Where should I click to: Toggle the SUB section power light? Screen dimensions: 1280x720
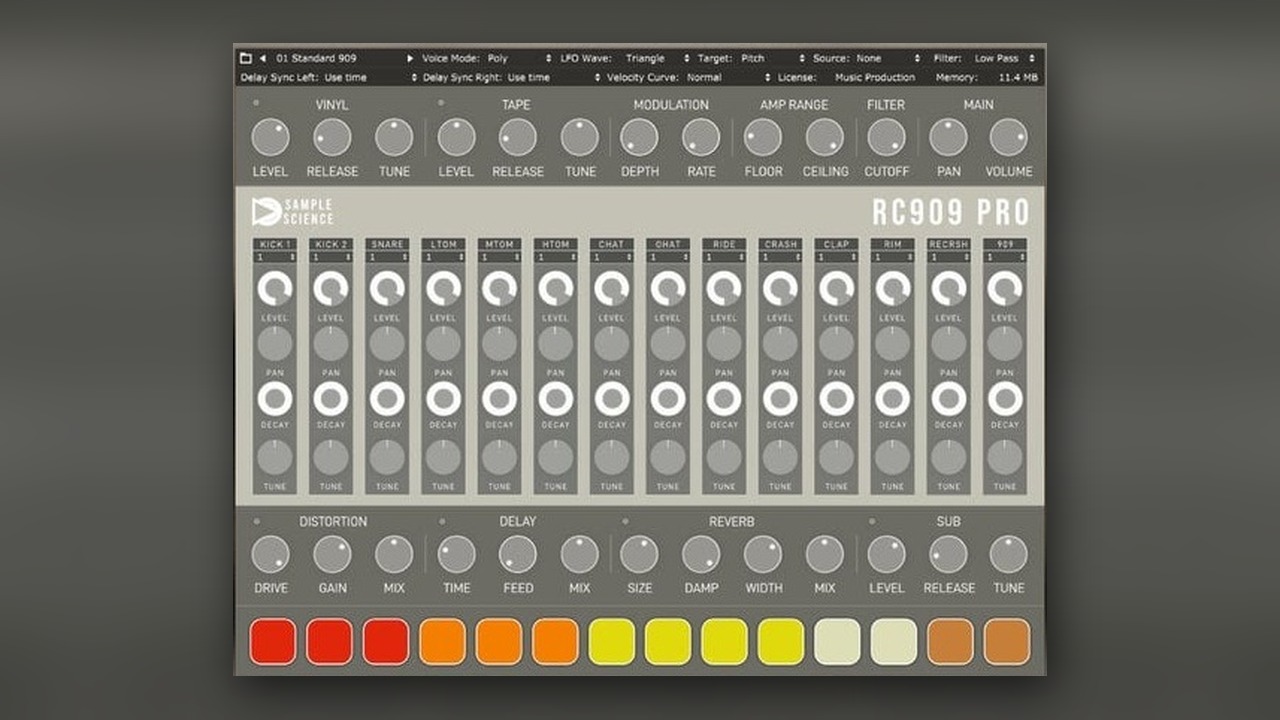[872, 521]
